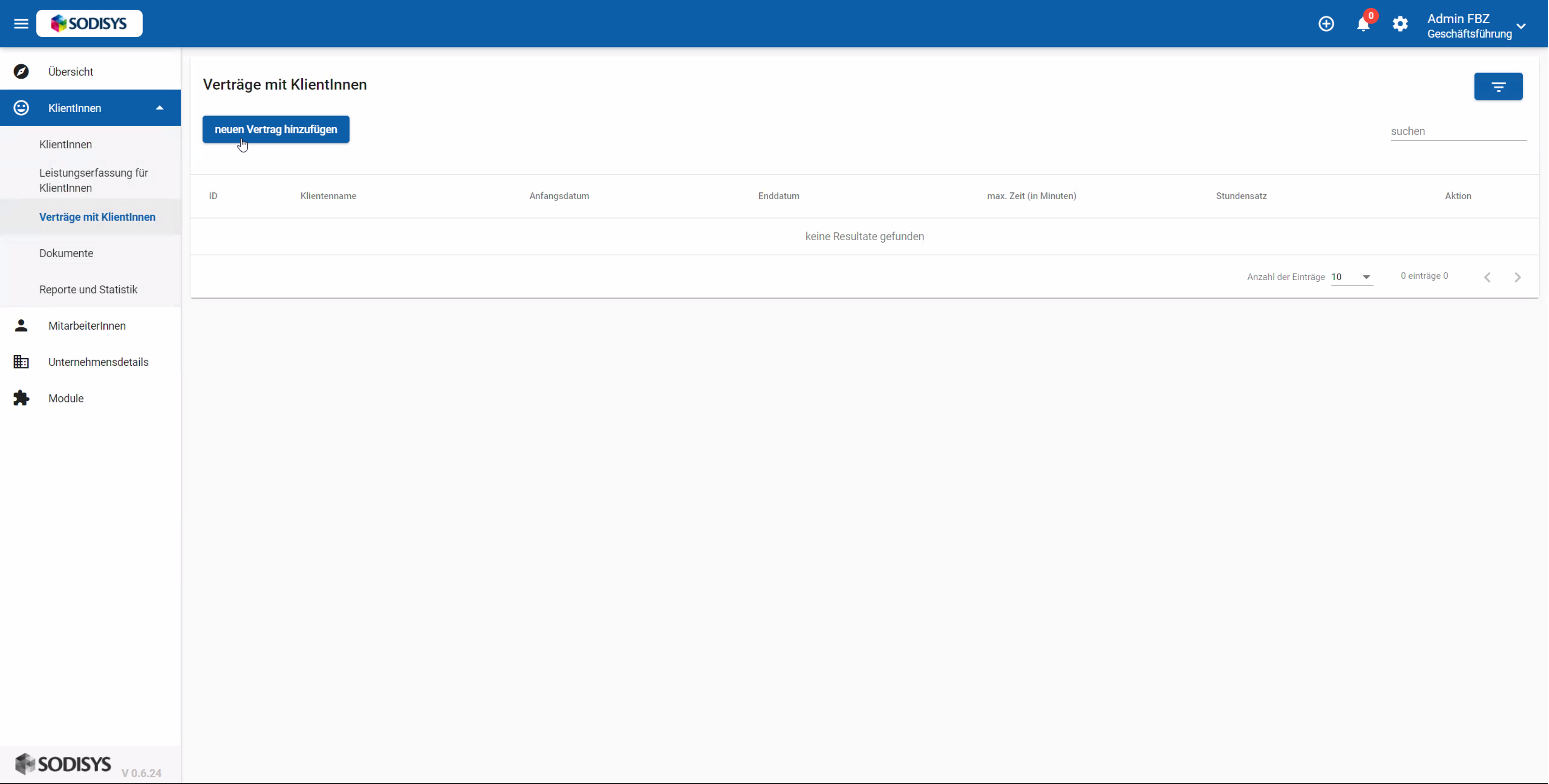Click the Übersicht compass icon

pyautogui.click(x=21, y=72)
